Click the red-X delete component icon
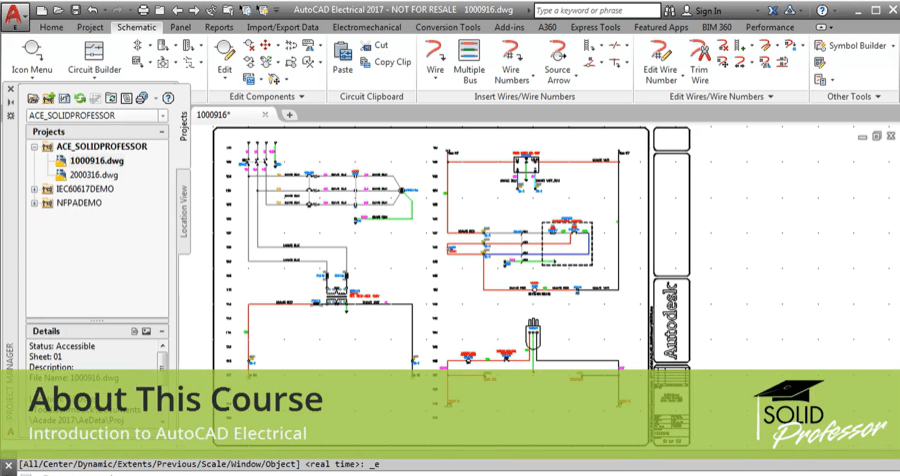This screenshot has height=476, width=900. pos(249,45)
